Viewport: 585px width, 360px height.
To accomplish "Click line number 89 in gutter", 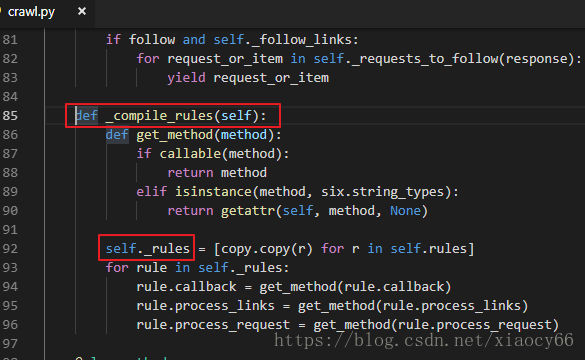I will click(x=10, y=192).
